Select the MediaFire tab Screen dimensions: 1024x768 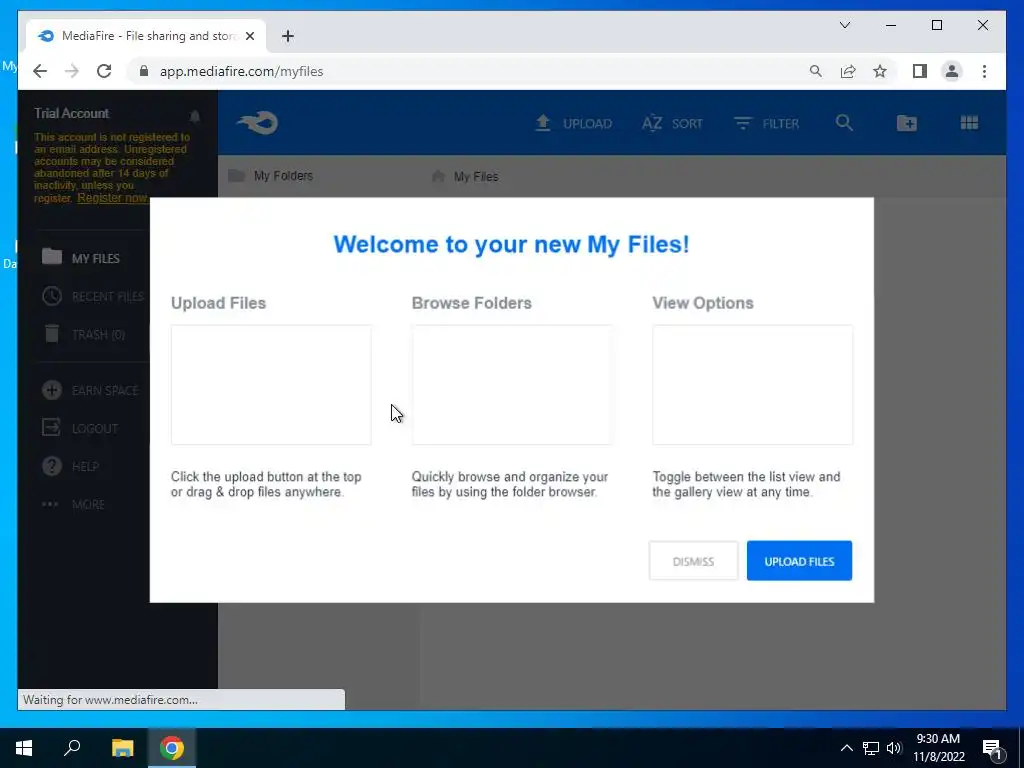pyautogui.click(x=146, y=36)
